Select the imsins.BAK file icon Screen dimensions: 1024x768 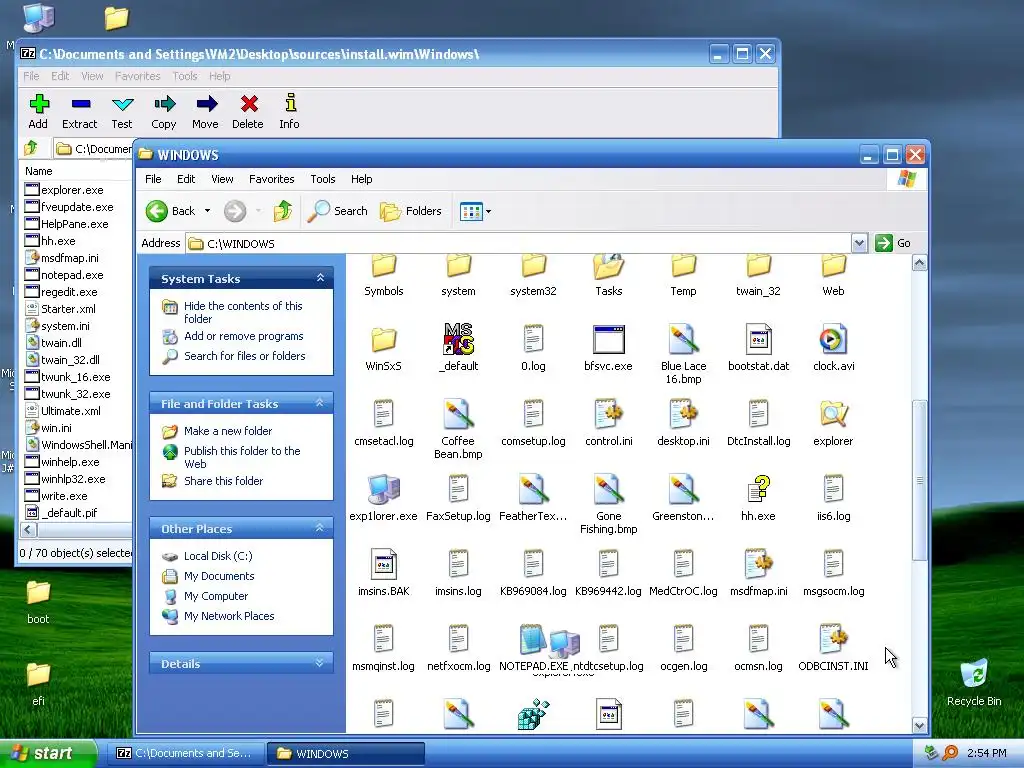pos(384,564)
